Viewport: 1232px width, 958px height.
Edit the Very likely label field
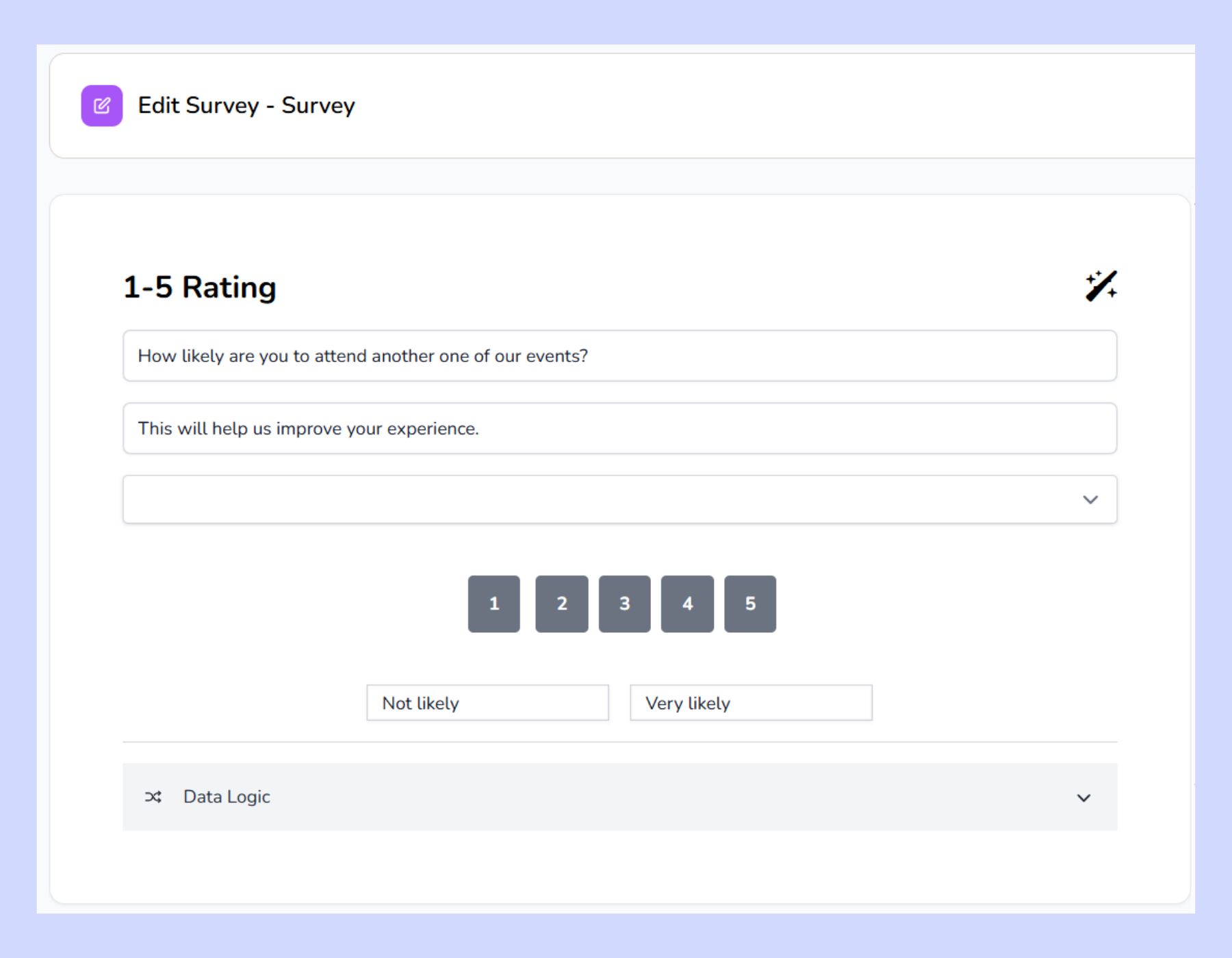click(x=751, y=703)
